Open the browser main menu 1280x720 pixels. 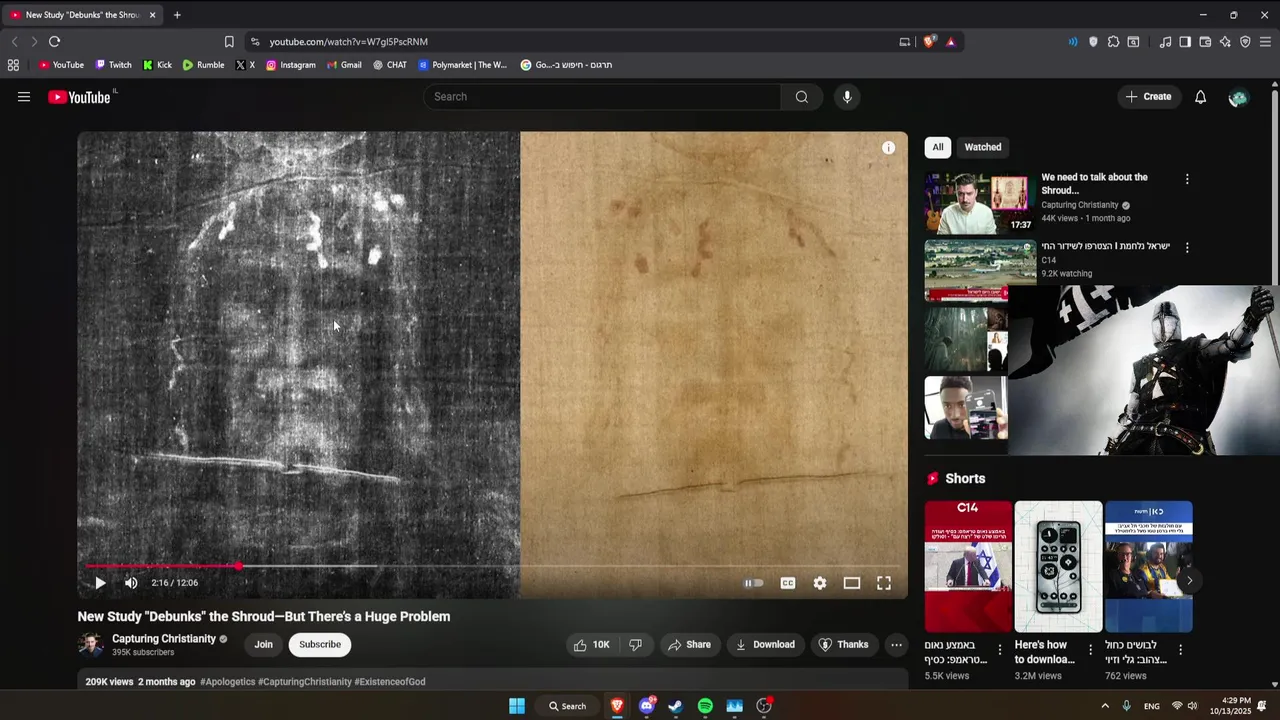(x=1265, y=42)
